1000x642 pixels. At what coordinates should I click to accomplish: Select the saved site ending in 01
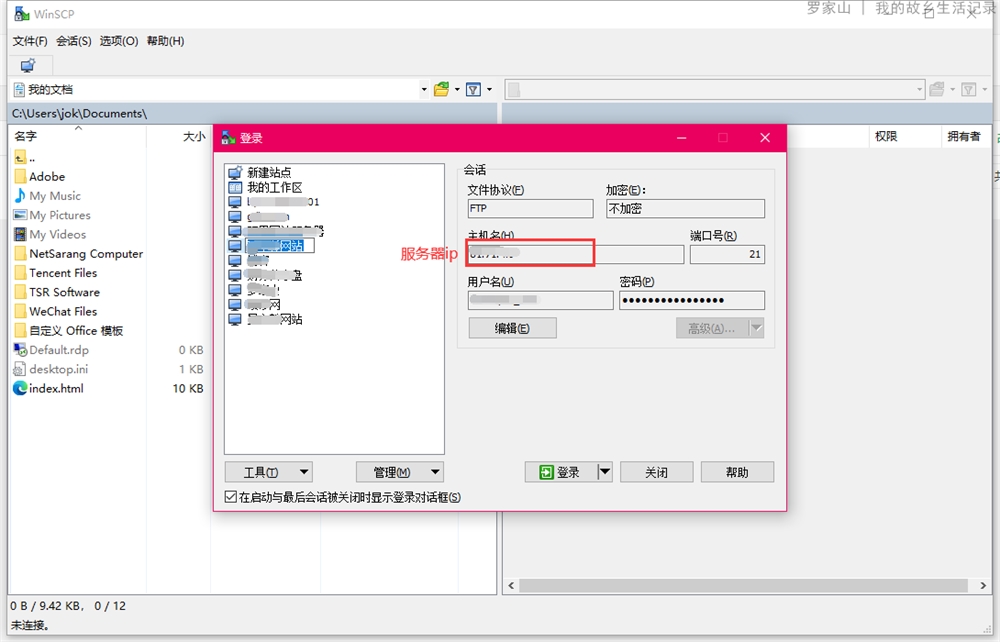(x=283, y=202)
